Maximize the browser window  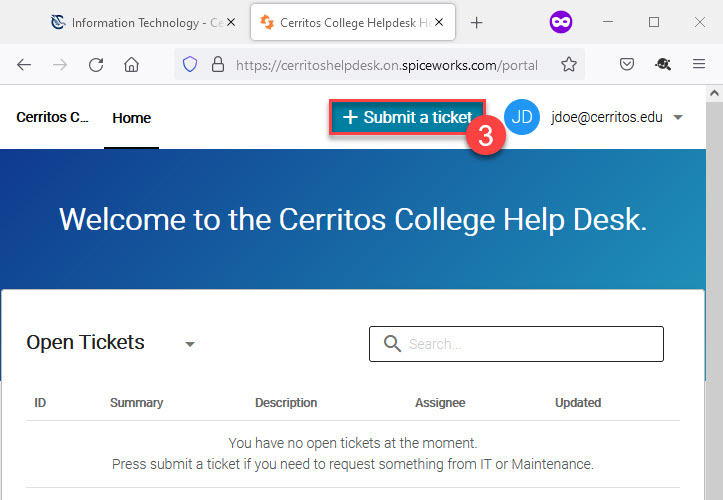(x=653, y=22)
